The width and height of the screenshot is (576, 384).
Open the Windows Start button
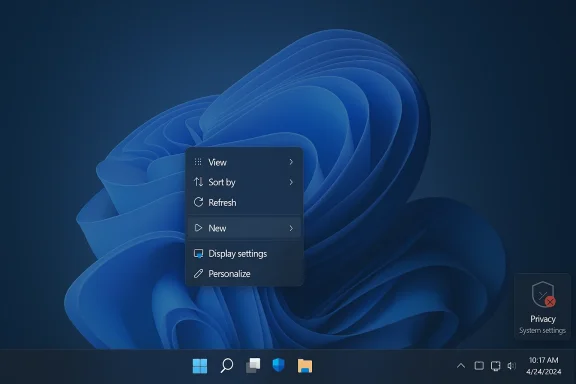tap(200, 366)
